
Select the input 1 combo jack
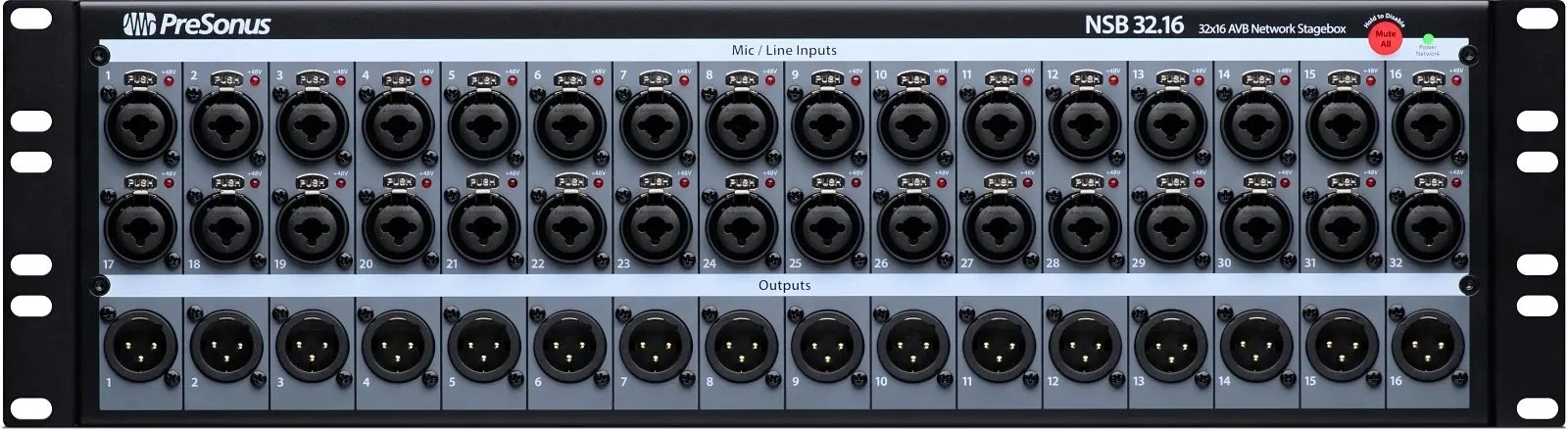pyautogui.click(x=141, y=126)
